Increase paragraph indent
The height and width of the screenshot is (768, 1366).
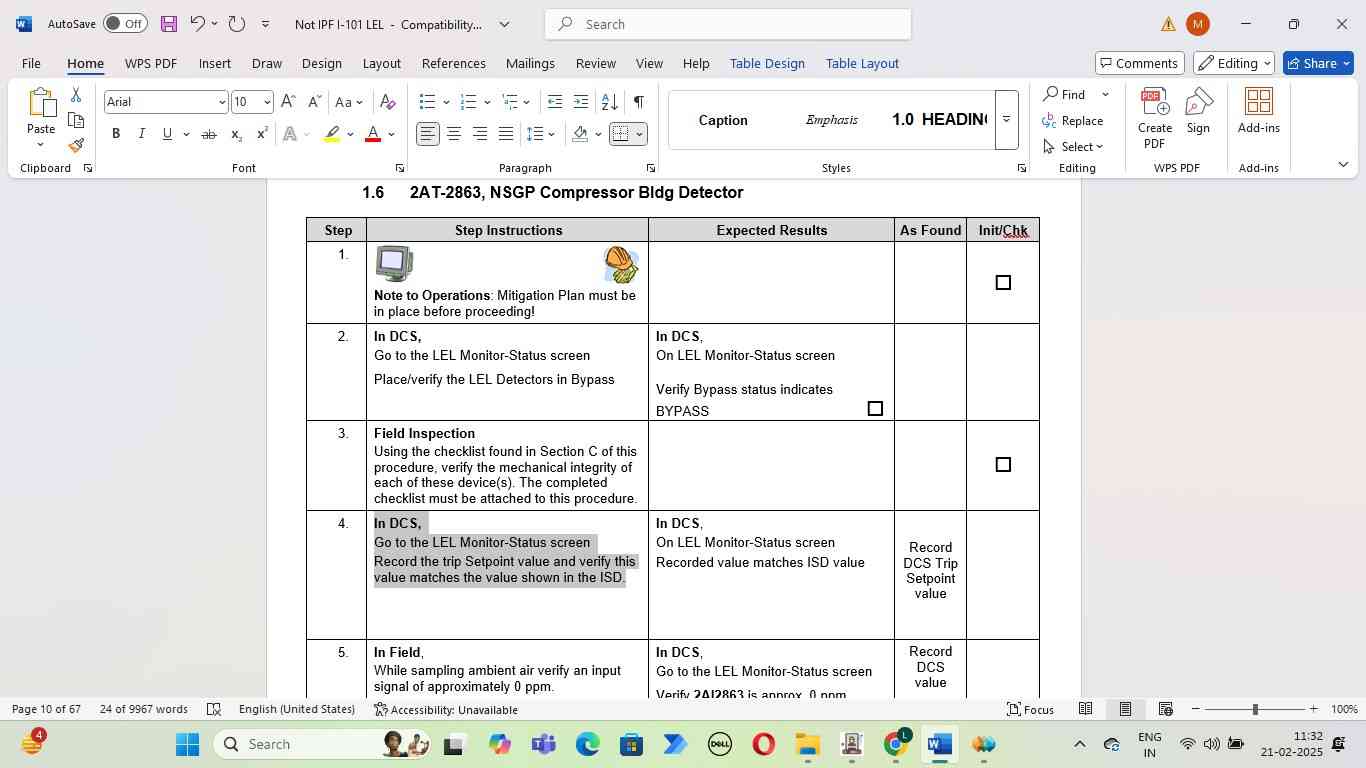click(x=582, y=102)
